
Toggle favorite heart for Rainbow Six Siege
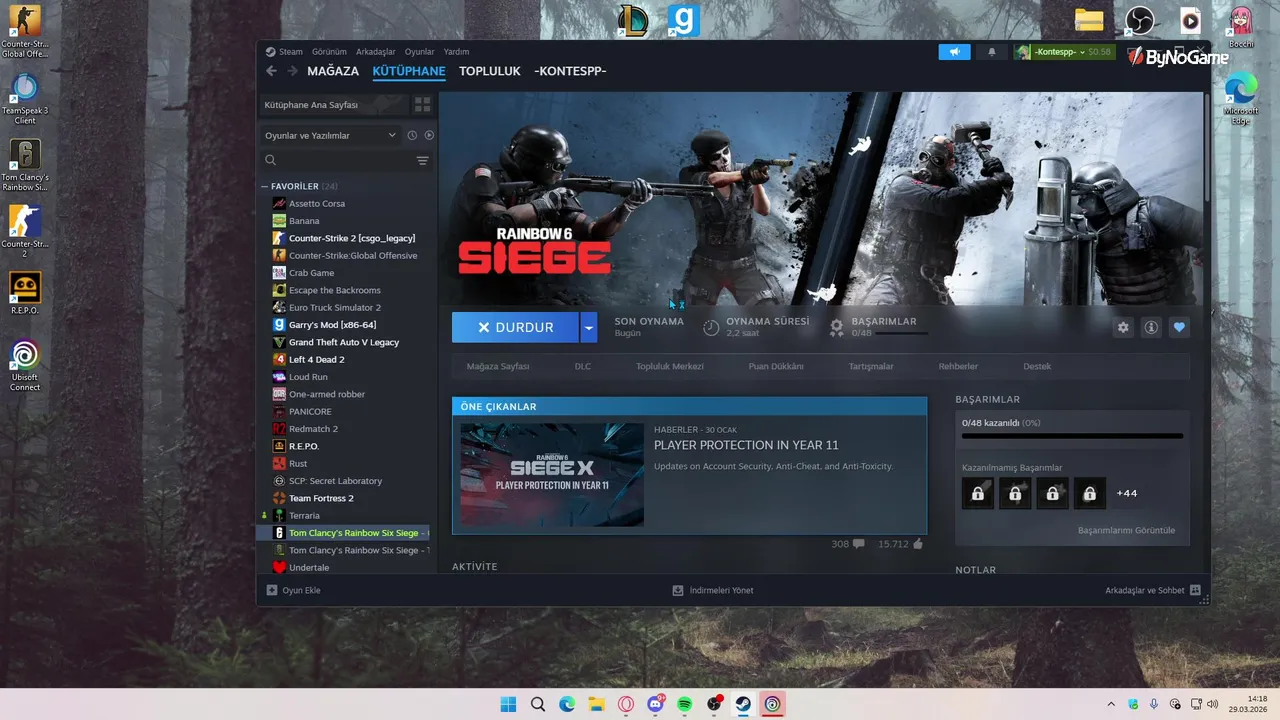point(1179,327)
